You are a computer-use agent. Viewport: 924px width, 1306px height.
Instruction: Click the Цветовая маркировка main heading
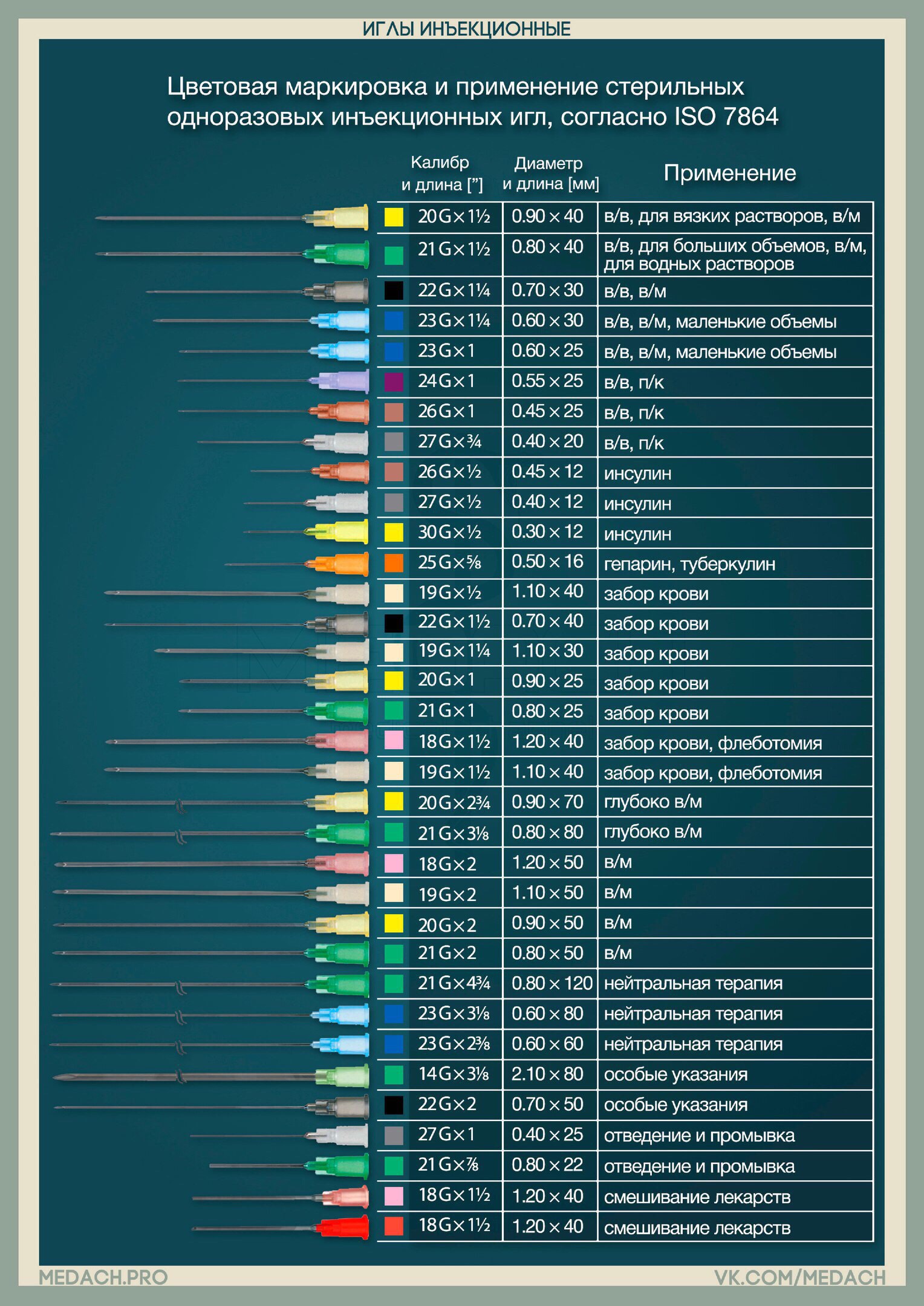472,102
